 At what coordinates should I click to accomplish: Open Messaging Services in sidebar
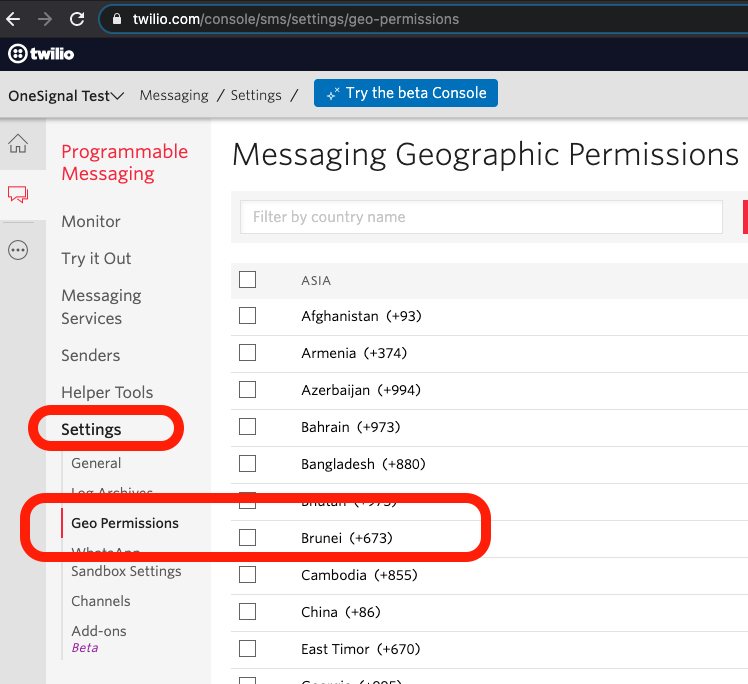pyautogui.click(x=101, y=307)
